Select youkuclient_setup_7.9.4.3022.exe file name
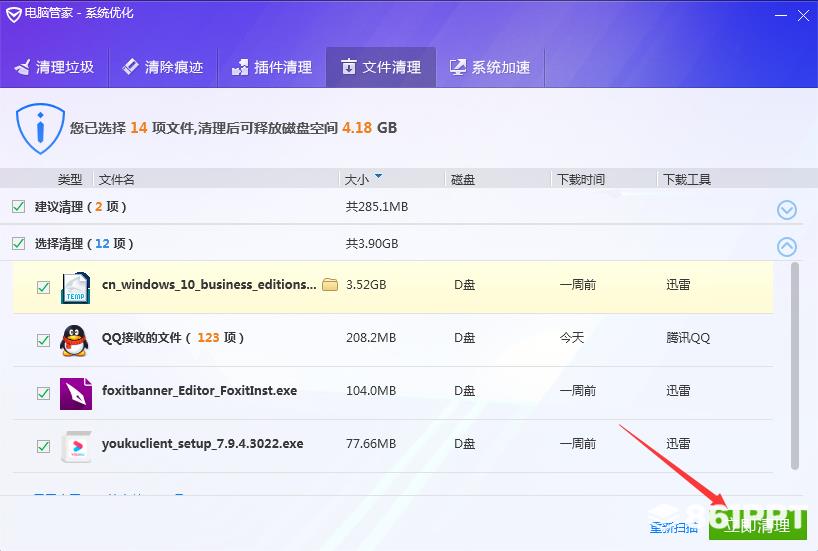The width and height of the screenshot is (818, 551). 202,444
